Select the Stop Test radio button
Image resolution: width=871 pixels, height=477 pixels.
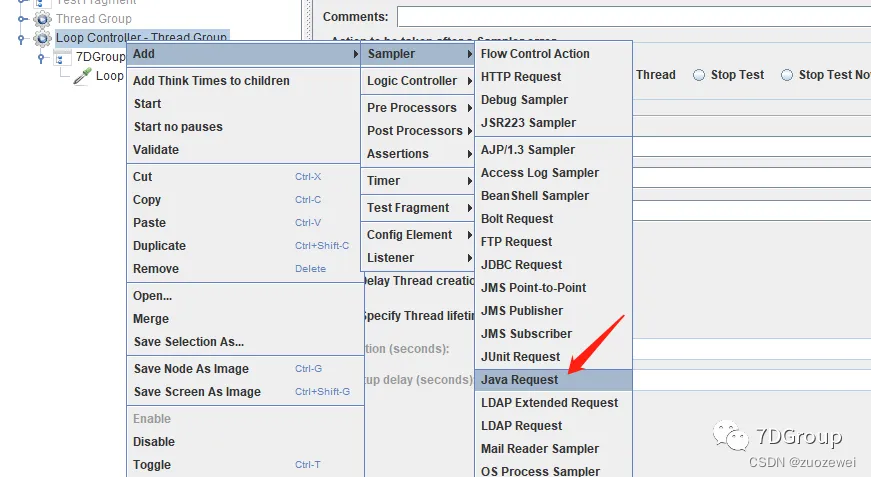[699, 75]
